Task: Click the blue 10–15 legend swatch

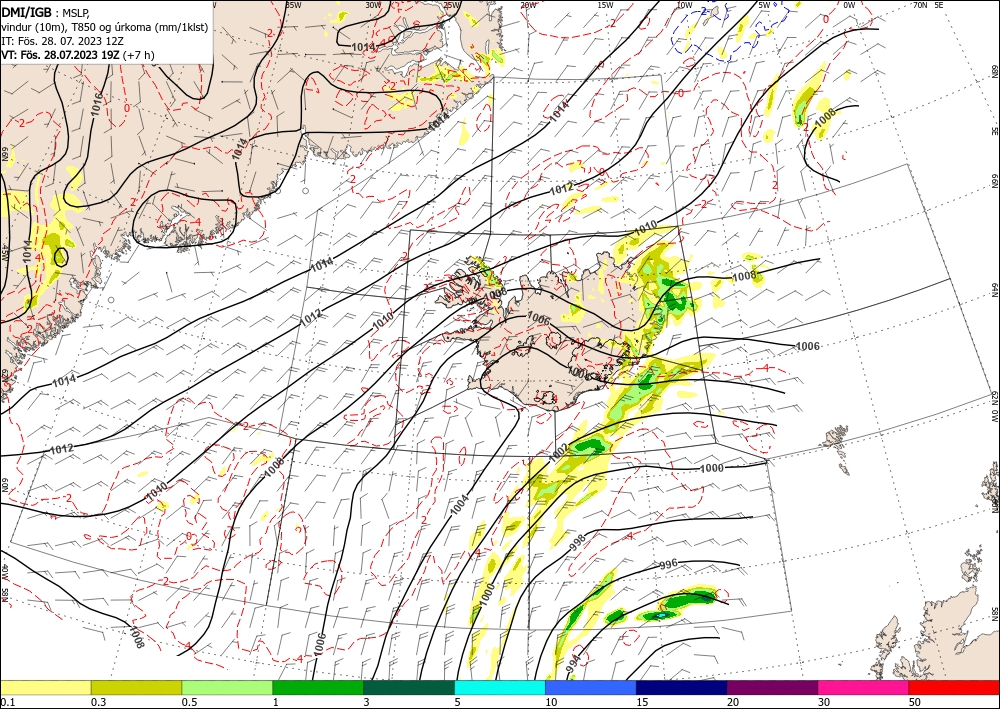Action: 591,687
